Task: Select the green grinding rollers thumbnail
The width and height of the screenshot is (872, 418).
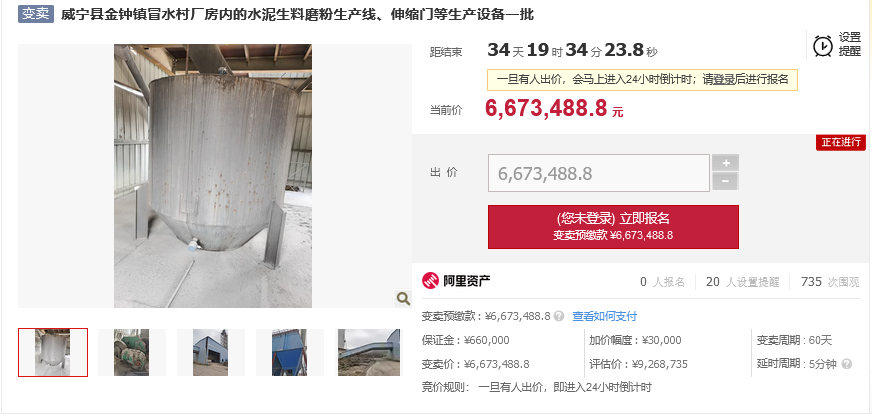Action: point(132,352)
